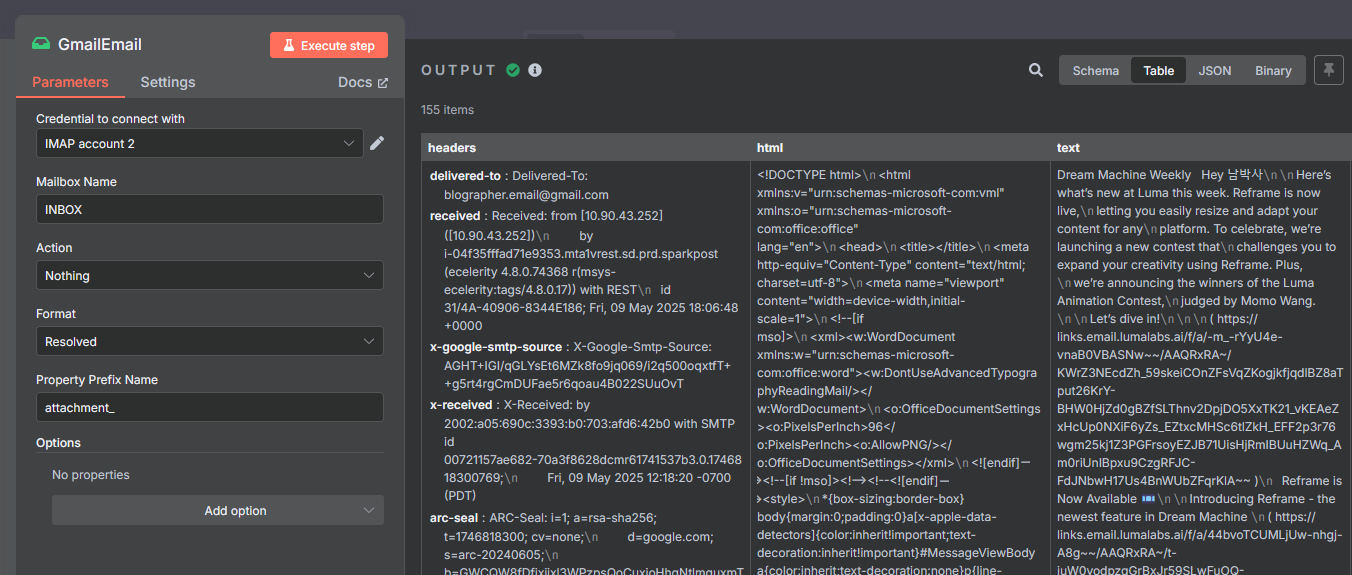Click the Mailbox Name input field
This screenshot has width=1352, height=575.
(210, 209)
